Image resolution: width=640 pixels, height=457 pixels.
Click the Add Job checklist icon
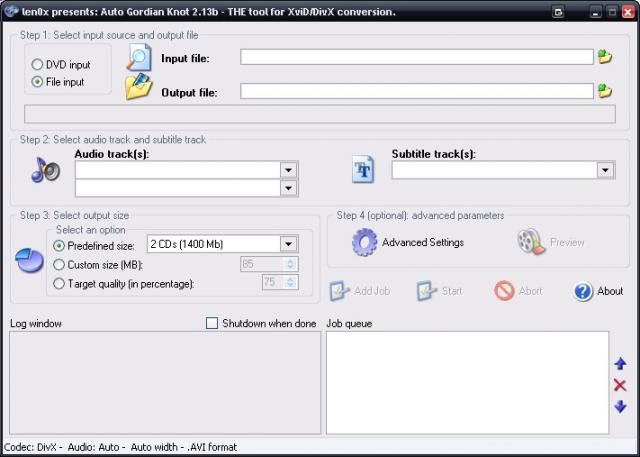point(340,291)
